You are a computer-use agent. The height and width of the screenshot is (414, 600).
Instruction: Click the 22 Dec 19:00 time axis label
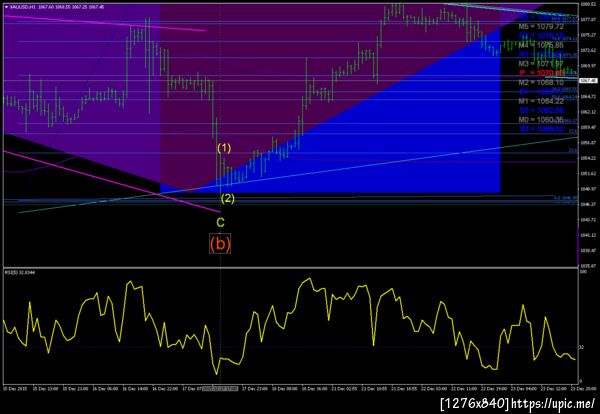[492, 389]
